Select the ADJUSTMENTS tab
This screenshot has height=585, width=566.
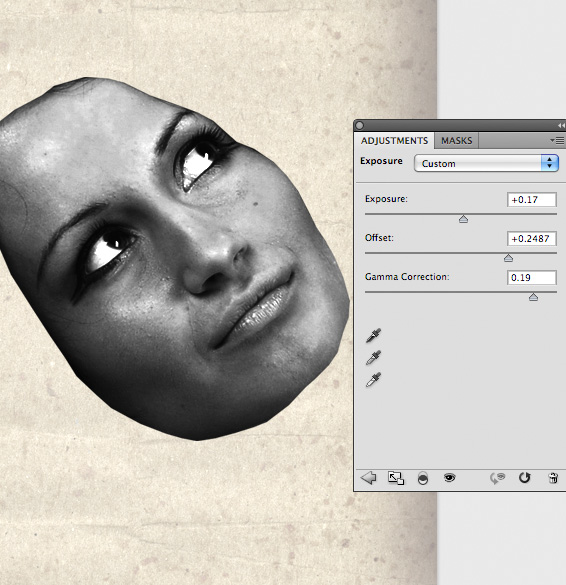(x=394, y=141)
